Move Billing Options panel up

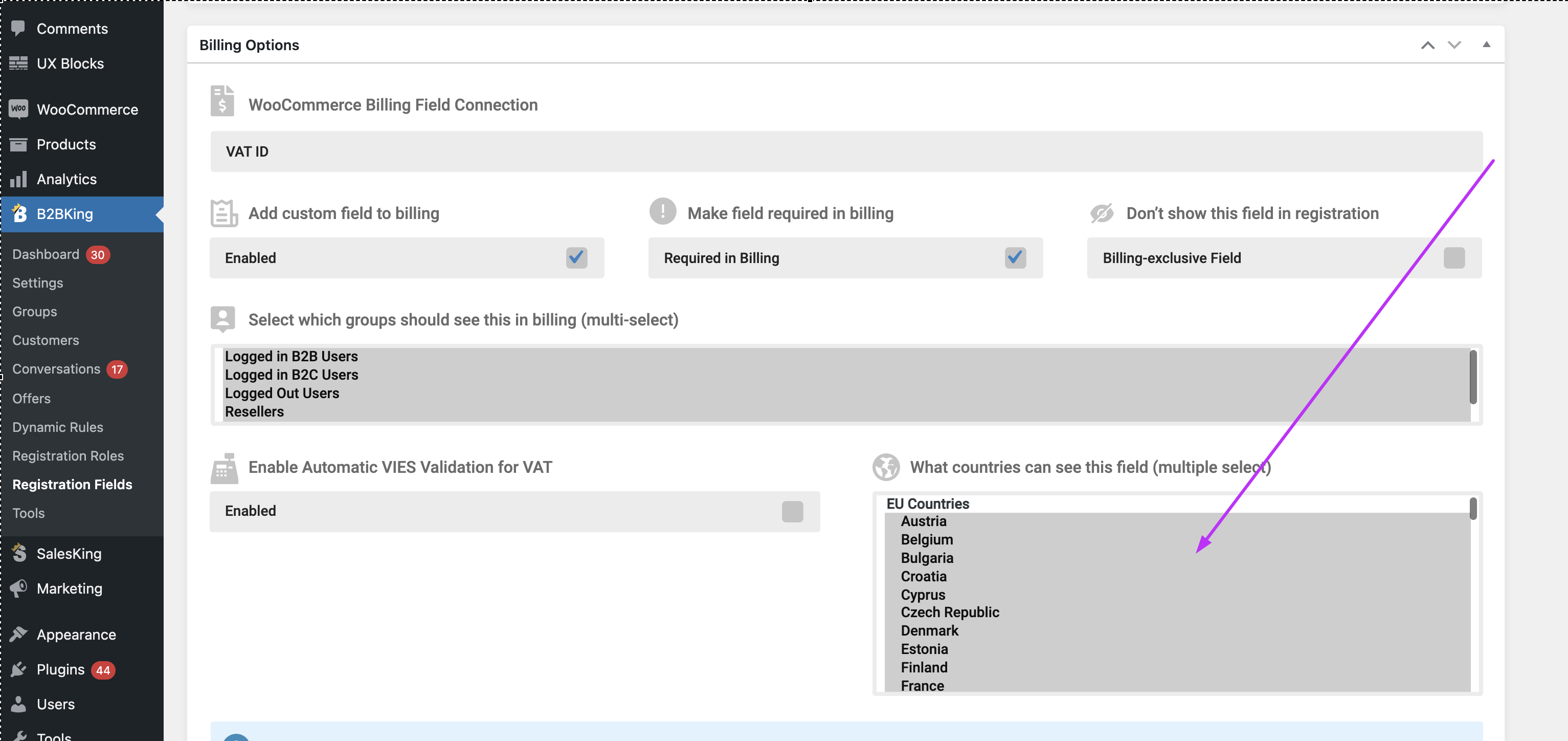coord(1427,45)
